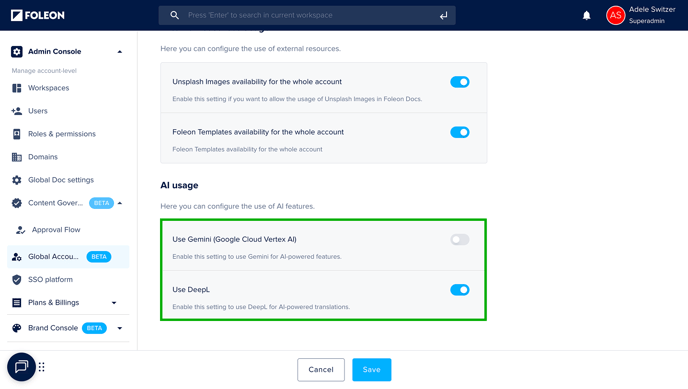
Task: Click the Global Account settings icon
Action: [17, 257]
